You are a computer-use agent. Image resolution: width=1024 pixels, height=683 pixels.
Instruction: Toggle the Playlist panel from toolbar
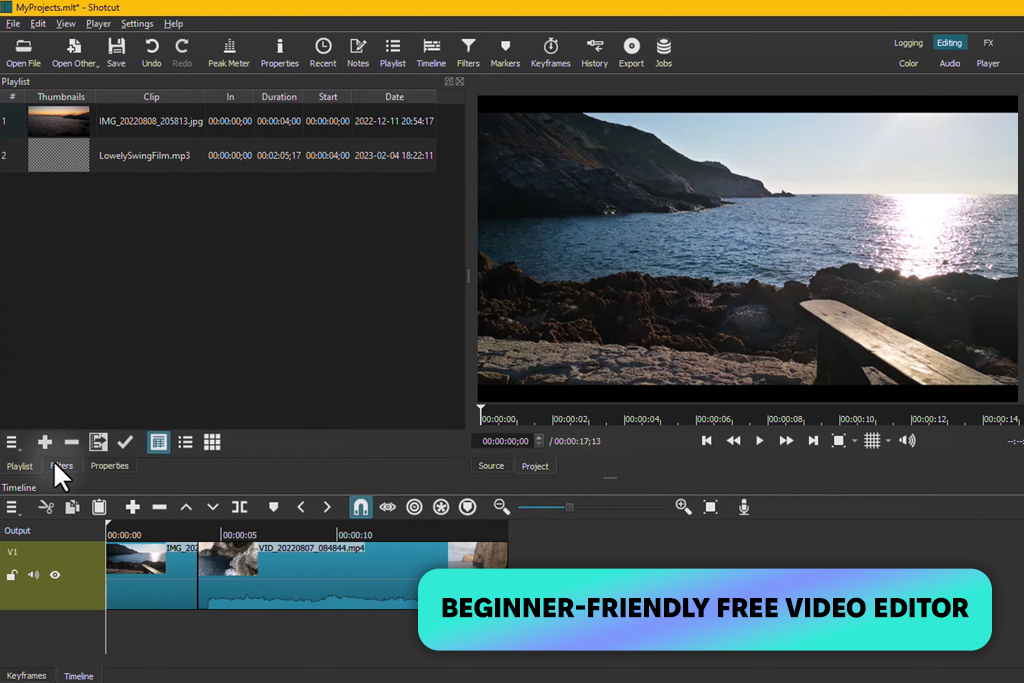click(392, 53)
